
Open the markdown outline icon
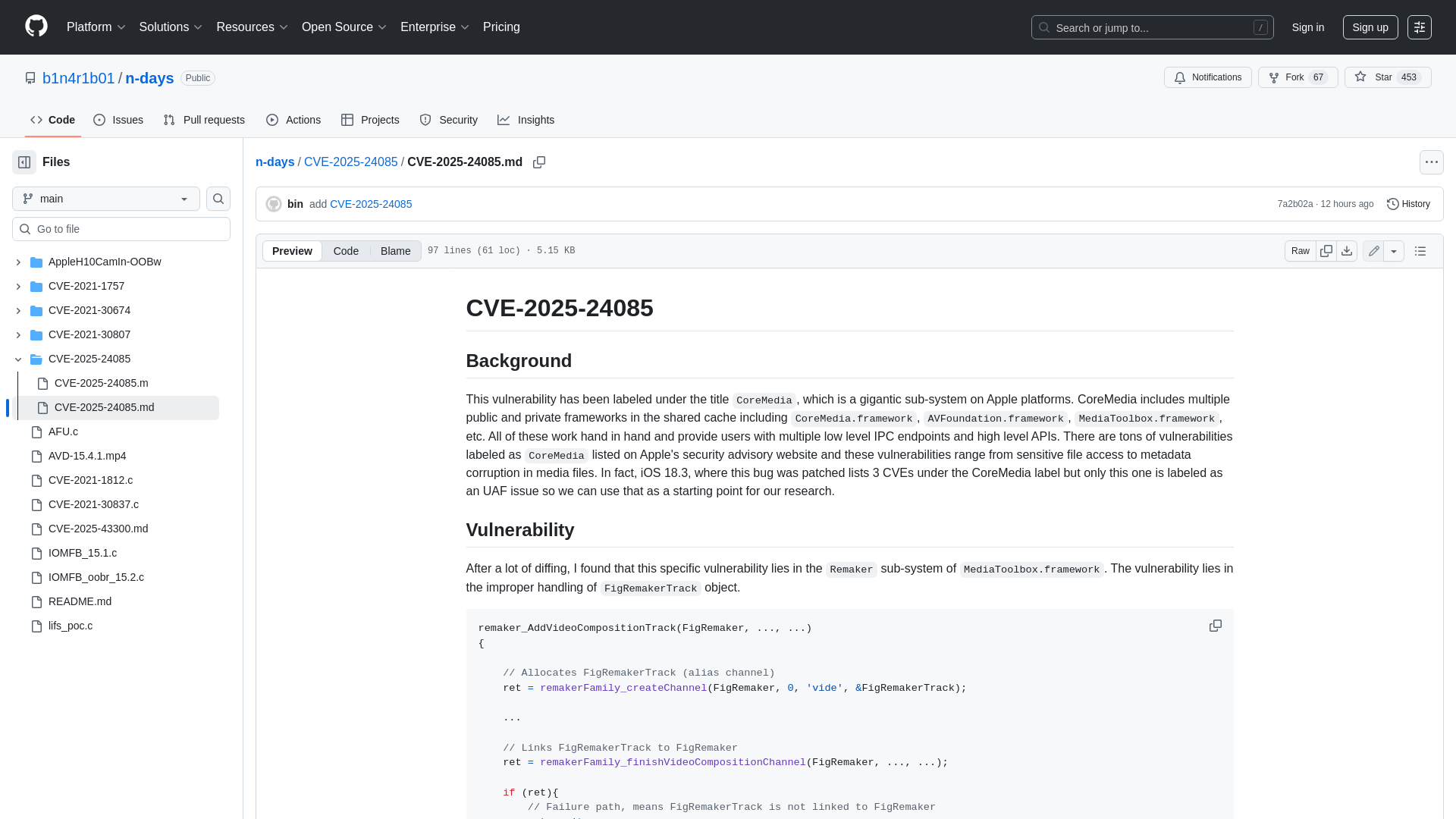coord(1420,250)
